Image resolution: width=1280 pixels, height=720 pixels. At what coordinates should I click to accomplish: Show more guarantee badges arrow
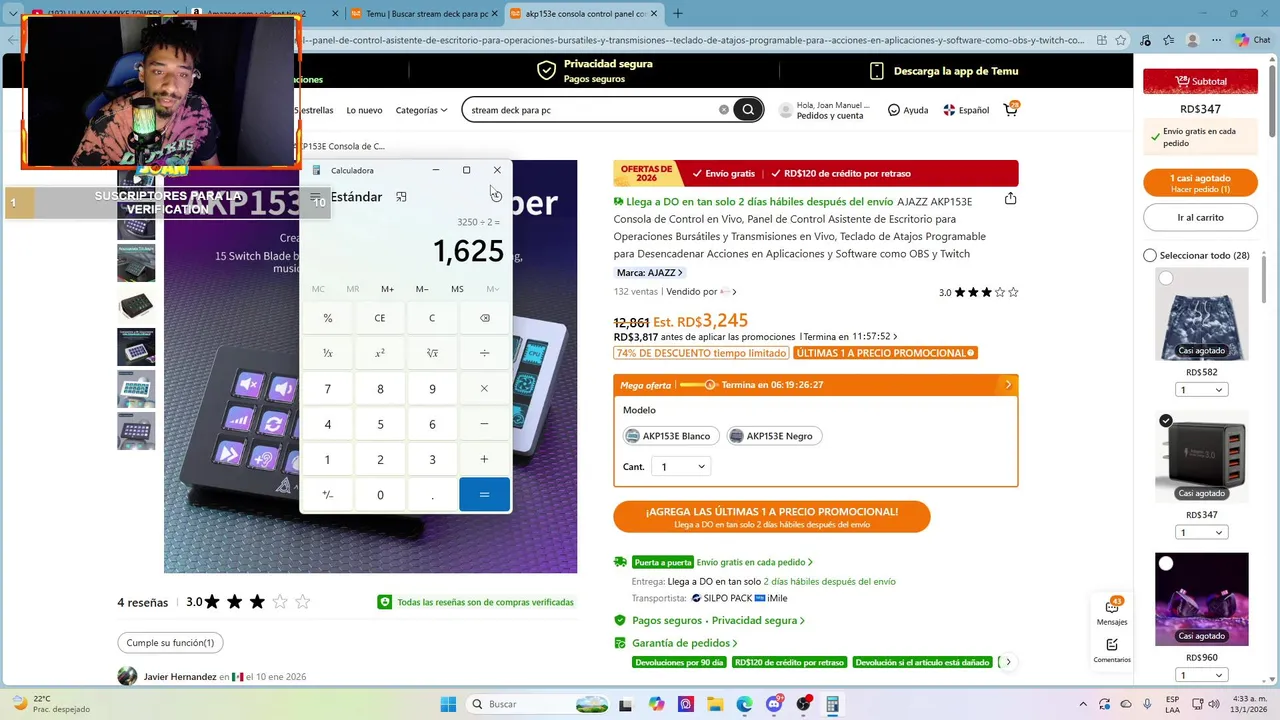(1008, 662)
